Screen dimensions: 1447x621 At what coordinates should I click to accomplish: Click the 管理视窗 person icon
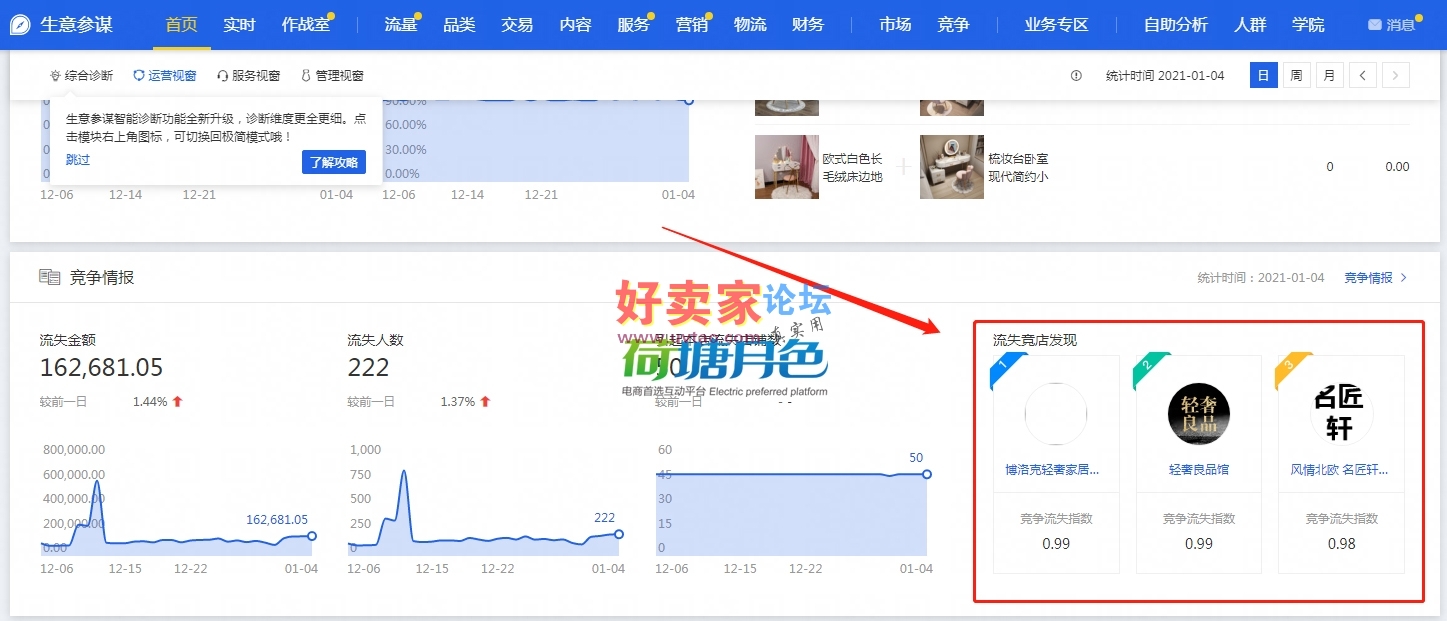click(306, 76)
